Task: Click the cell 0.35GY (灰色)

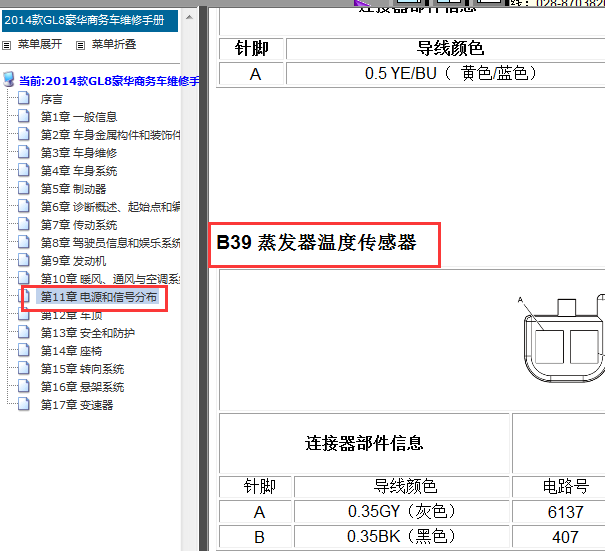Action: 402,512
